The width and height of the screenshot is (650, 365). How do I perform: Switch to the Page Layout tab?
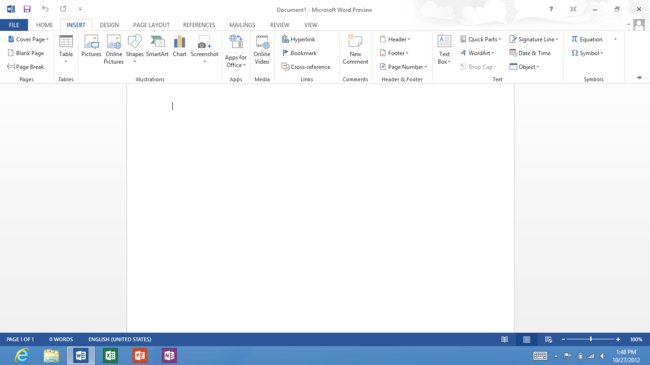(x=151, y=25)
